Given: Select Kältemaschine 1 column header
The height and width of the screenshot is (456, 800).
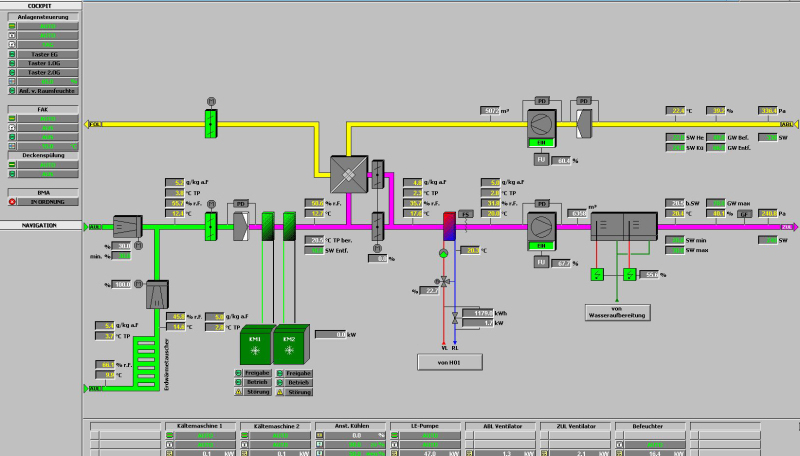Looking at the screenshot, I should click(x=201, y=426).
